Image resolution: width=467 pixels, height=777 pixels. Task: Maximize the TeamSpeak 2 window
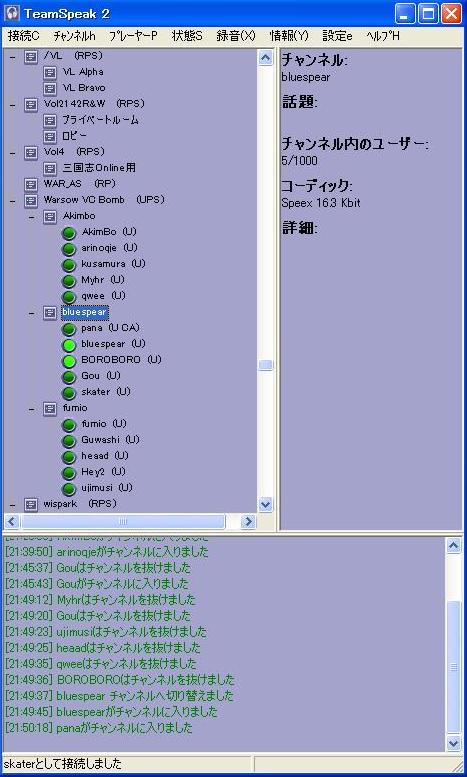tap(428, 13)
